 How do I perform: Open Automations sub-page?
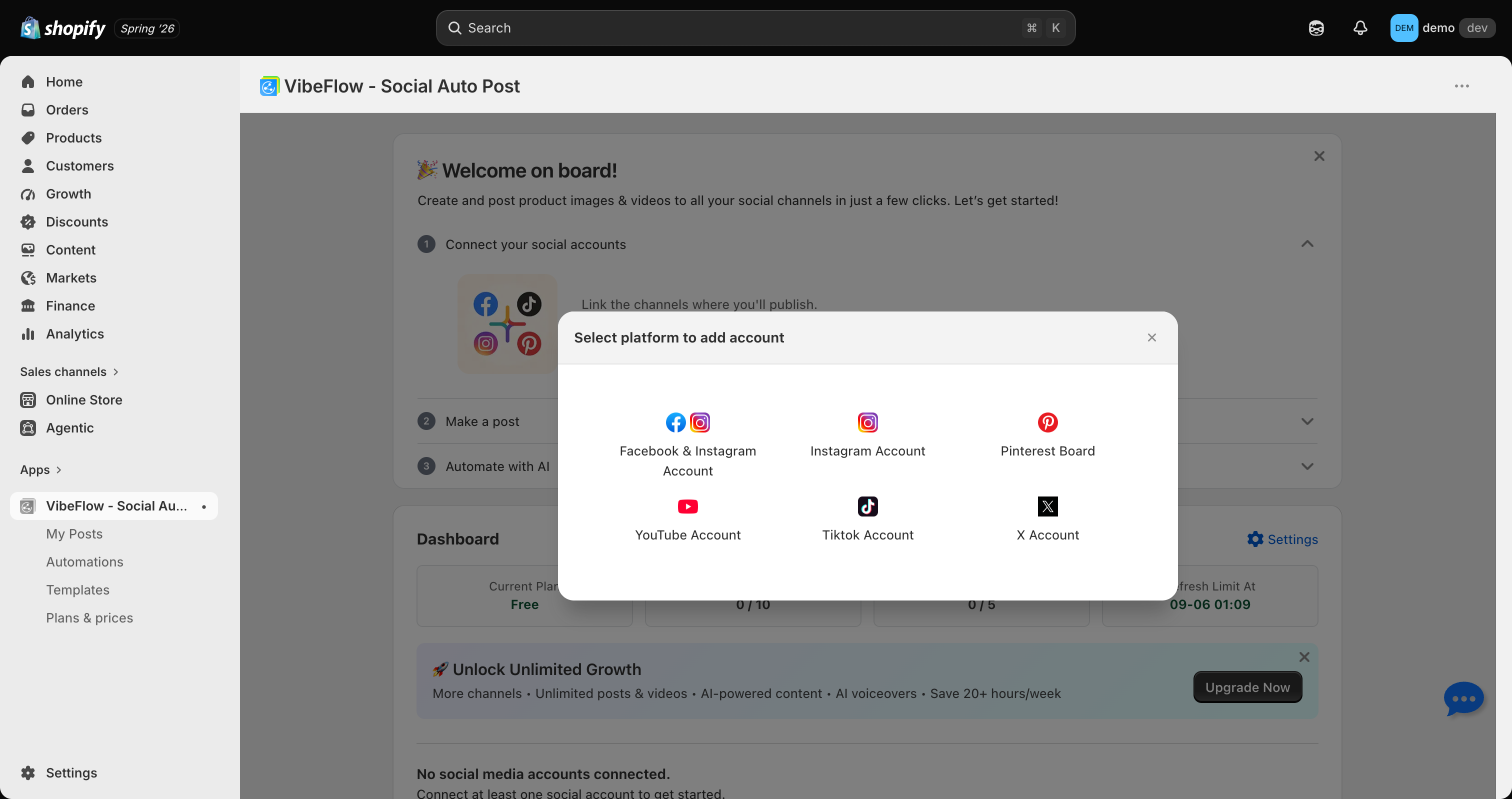[84, 562]
